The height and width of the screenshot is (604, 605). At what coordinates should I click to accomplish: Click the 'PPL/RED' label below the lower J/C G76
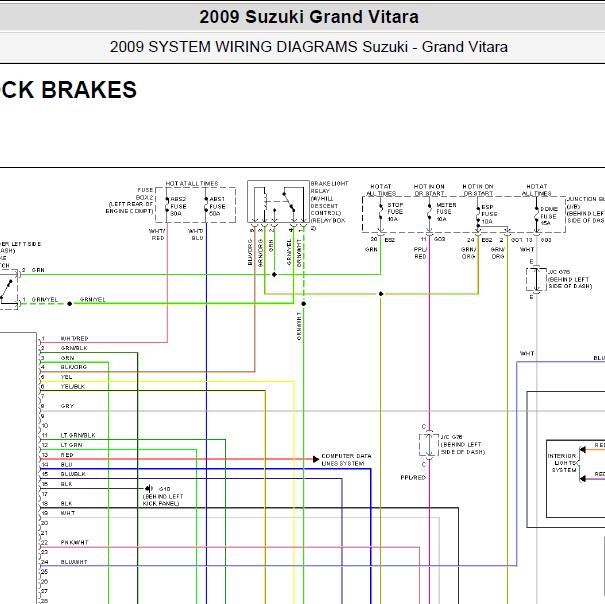[x=413, y=477]
